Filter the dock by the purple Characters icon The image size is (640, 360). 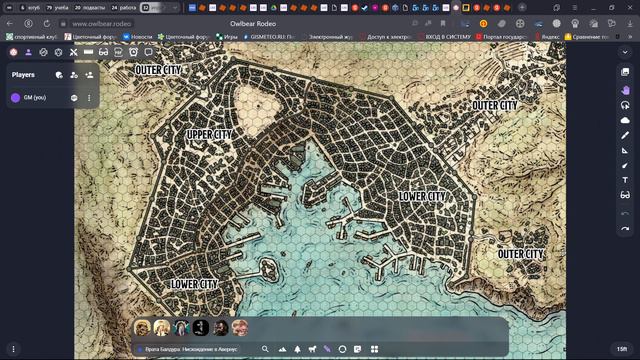[x=327, y=349]
